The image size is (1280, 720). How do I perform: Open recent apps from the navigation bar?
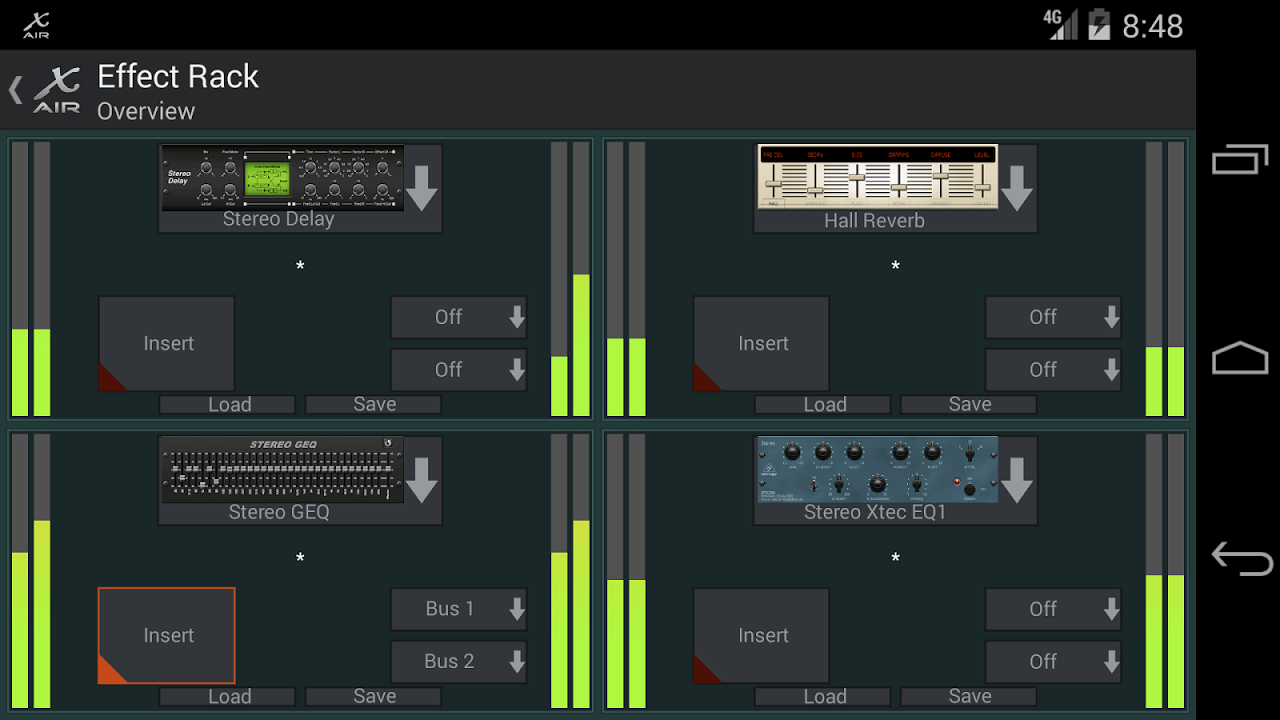[1239, 158]
